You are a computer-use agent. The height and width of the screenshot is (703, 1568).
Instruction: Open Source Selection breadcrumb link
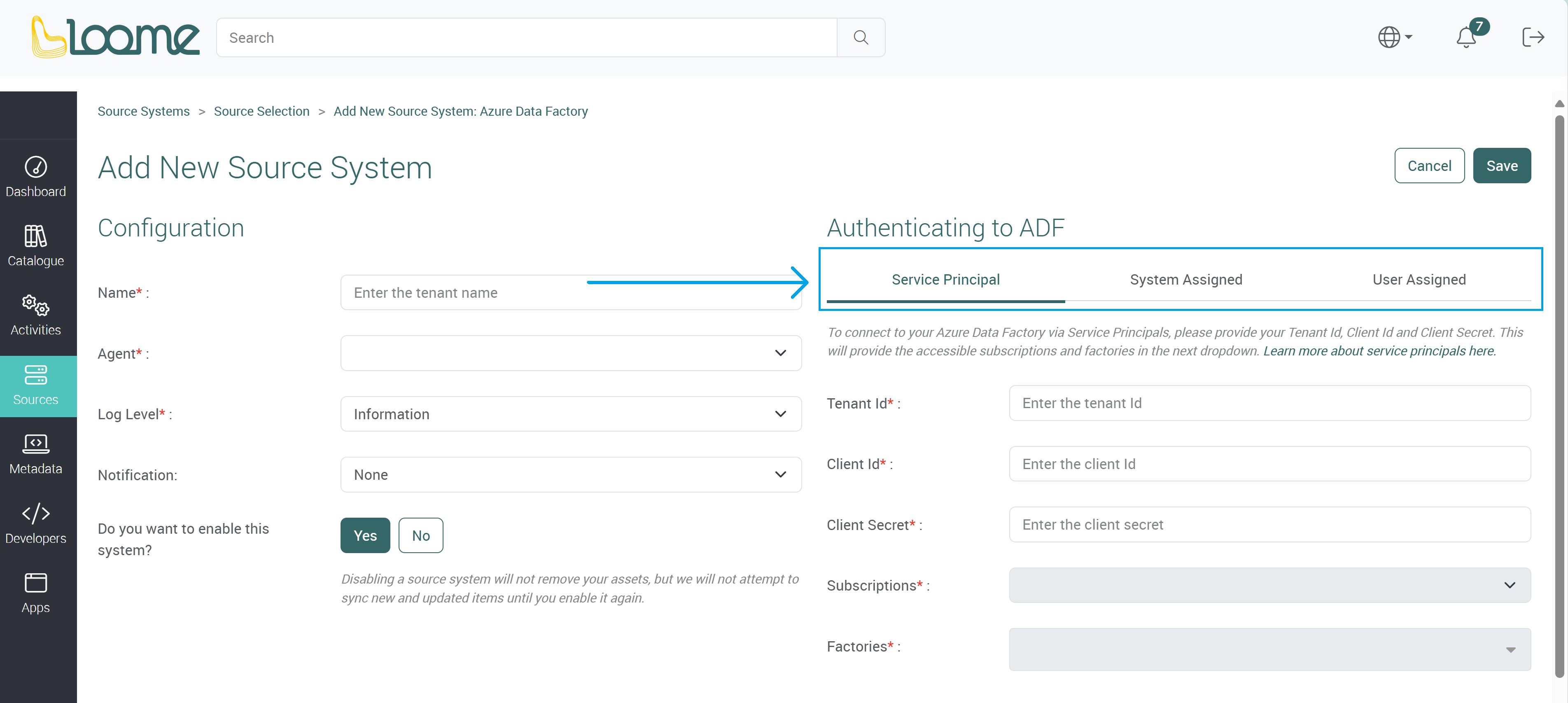click(262, 111)
